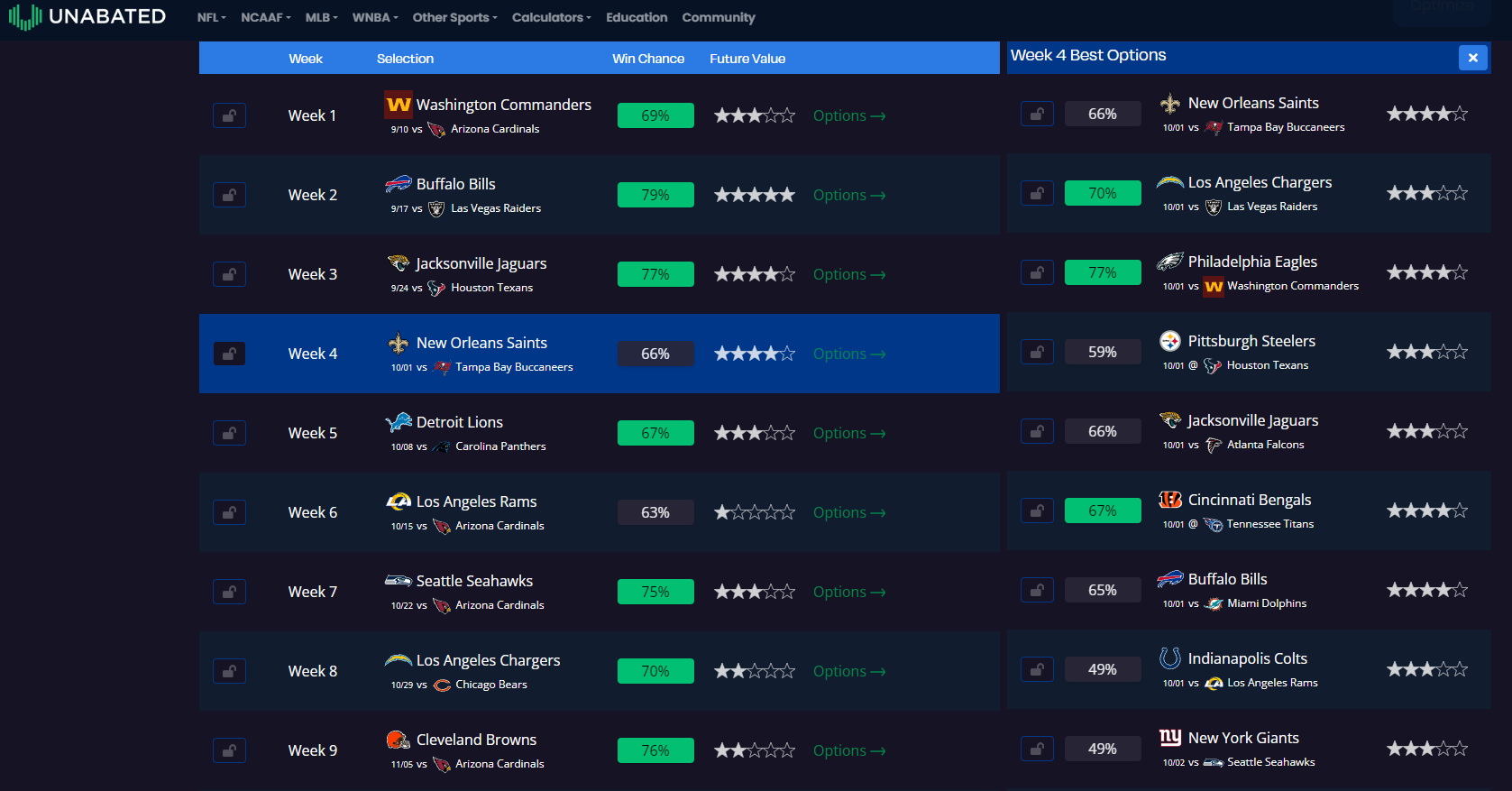
Task: Toggle the lock for Week 3
Action: [x=229, y=274]
